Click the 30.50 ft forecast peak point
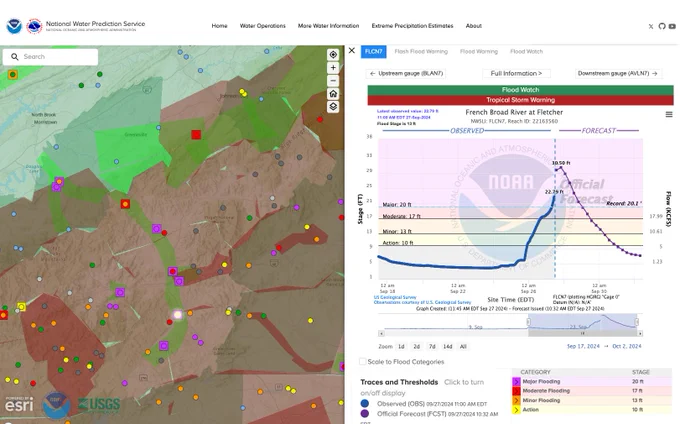The height and width of the screenshot is (424, 680). [x=562, y=167]
